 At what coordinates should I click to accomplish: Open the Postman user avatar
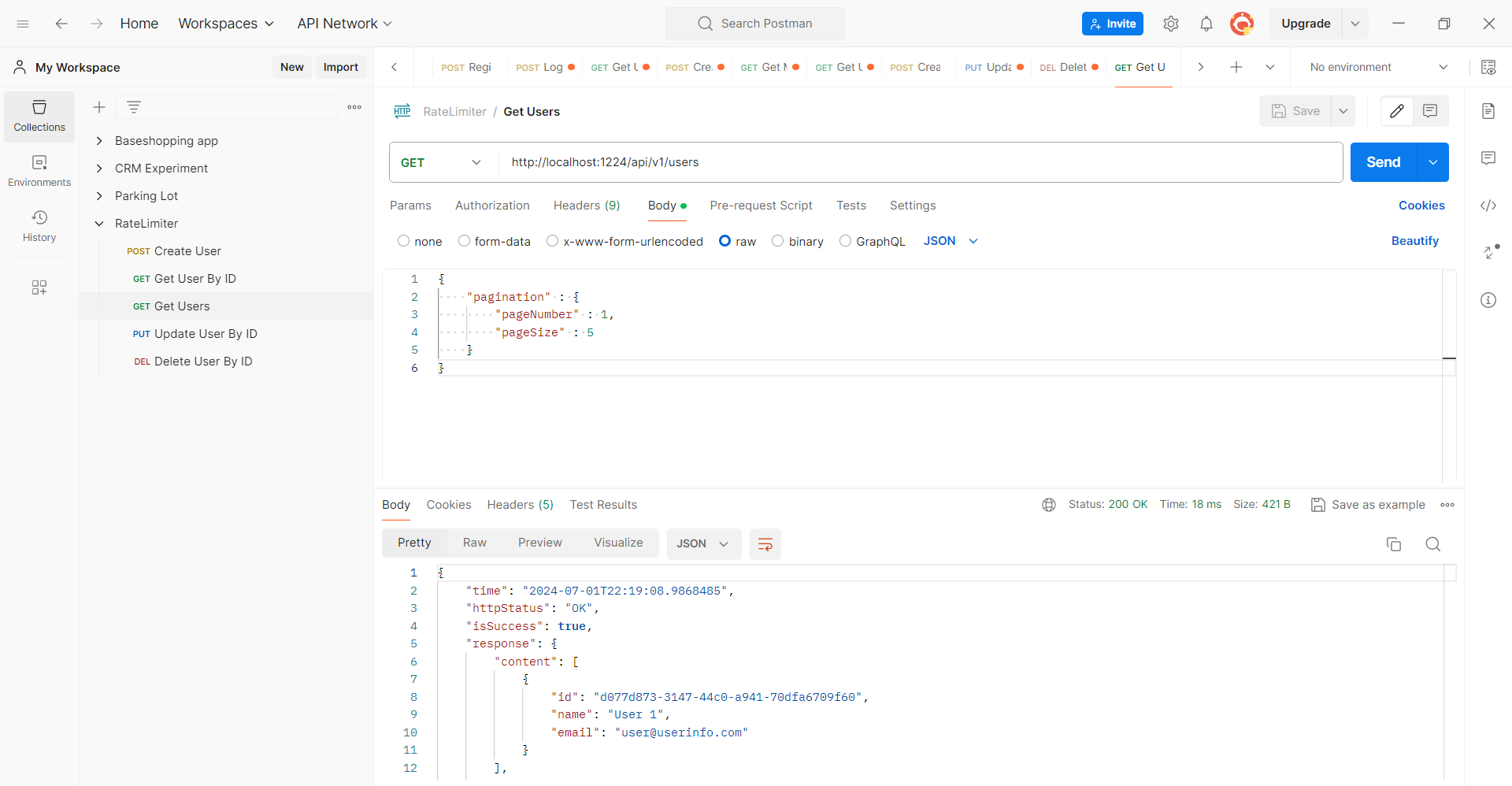click(x=1242, y=24)
